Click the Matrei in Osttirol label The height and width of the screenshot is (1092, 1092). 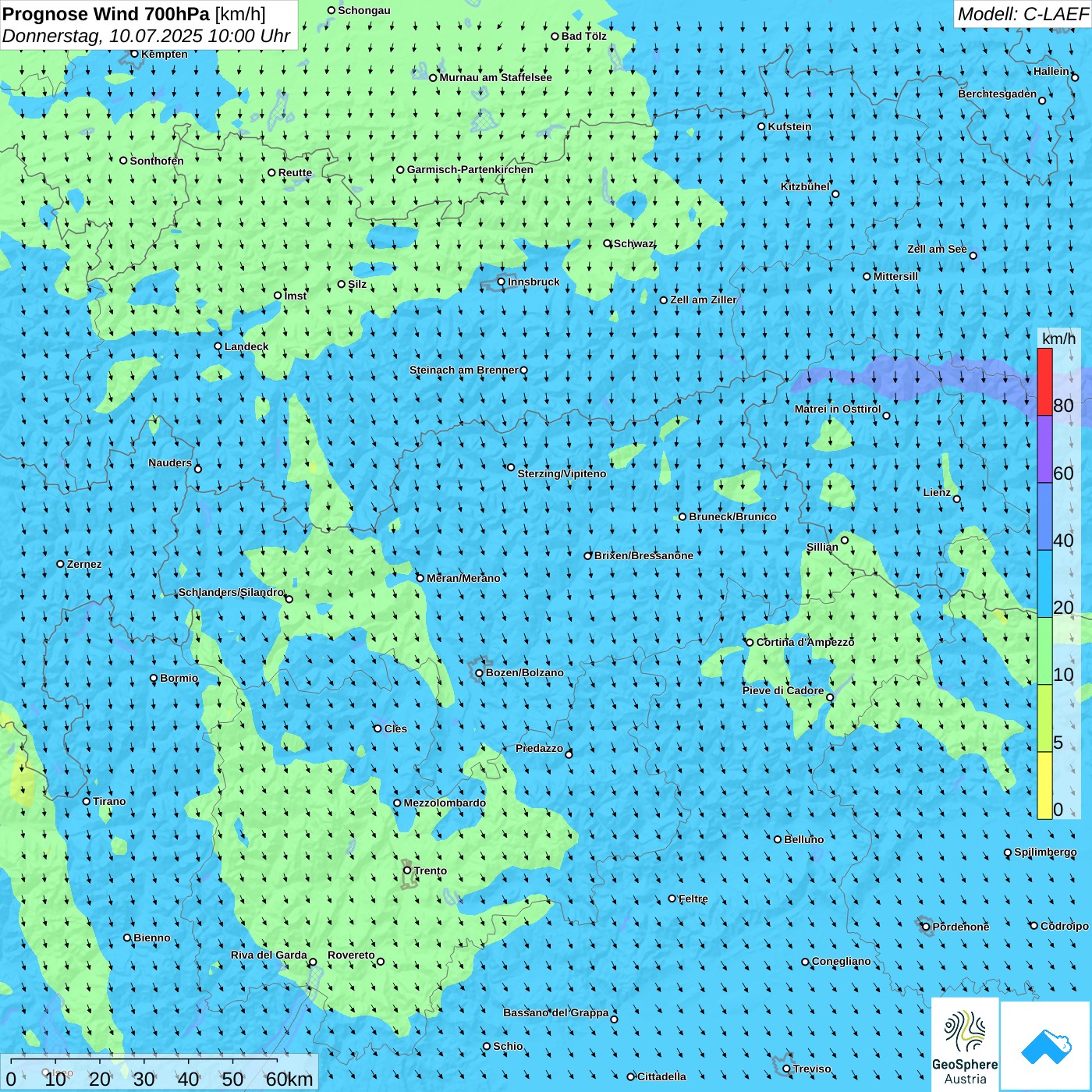838,409
